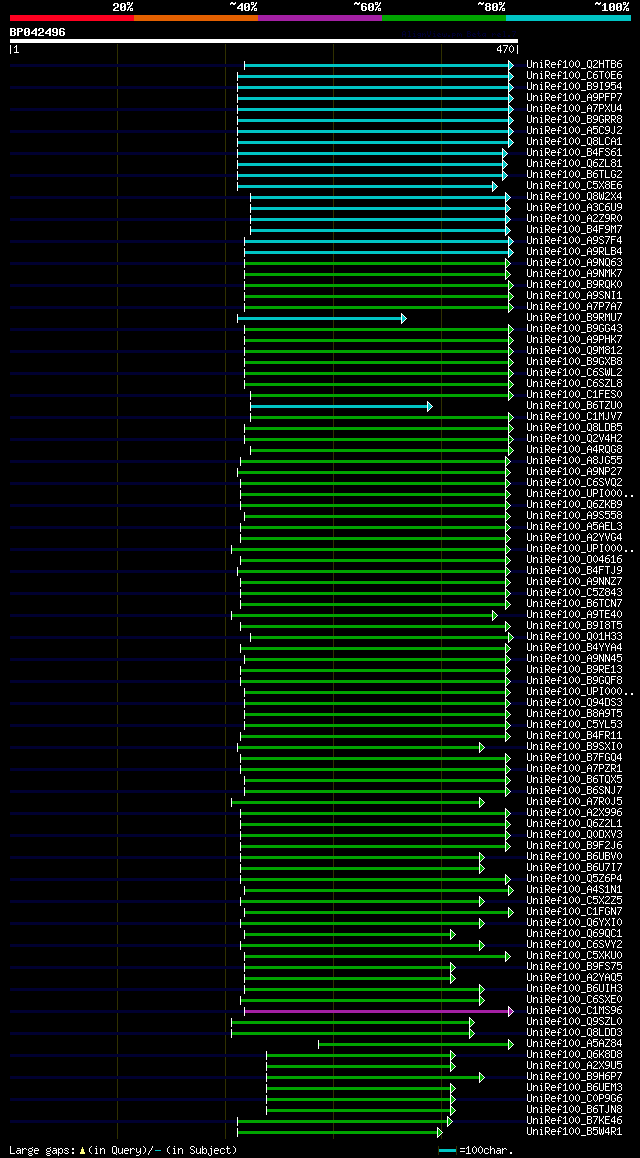Select the UniRef100_A5AEL3 label
Screen dimensions: 640x1158
click(574, 527)
